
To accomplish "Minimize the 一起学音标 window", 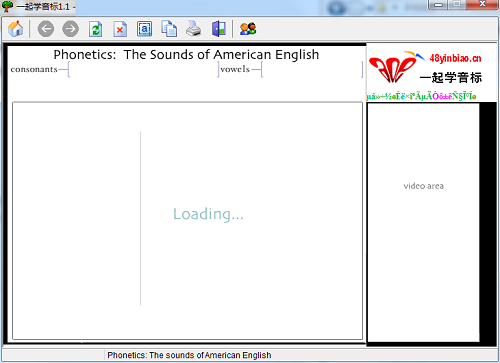I will click(x=439, y=5).
